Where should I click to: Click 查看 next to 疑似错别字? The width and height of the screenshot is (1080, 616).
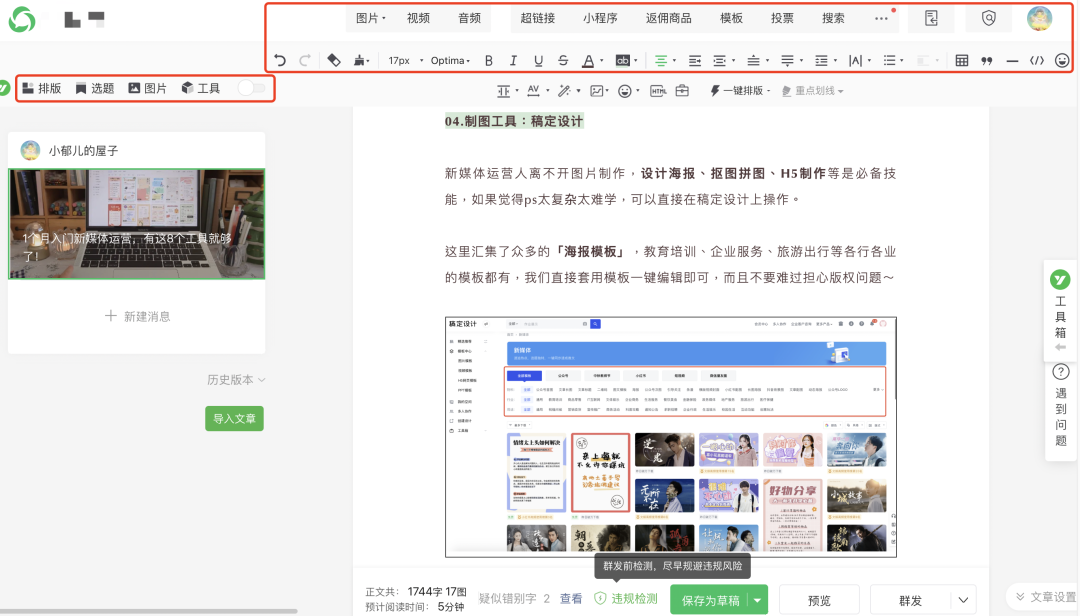click(x=571, y=598)
